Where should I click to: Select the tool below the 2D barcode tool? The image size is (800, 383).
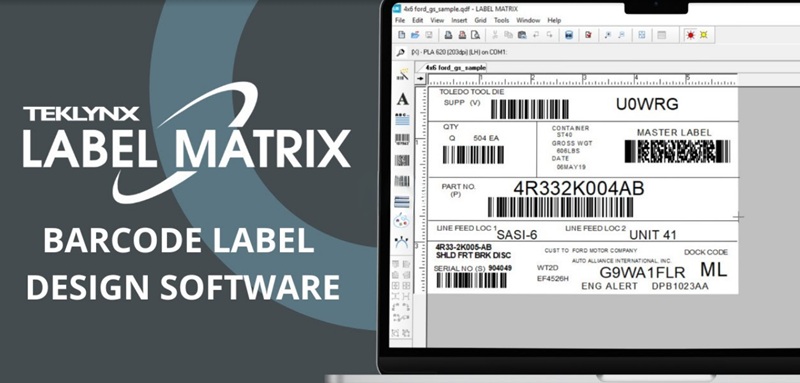402,181
